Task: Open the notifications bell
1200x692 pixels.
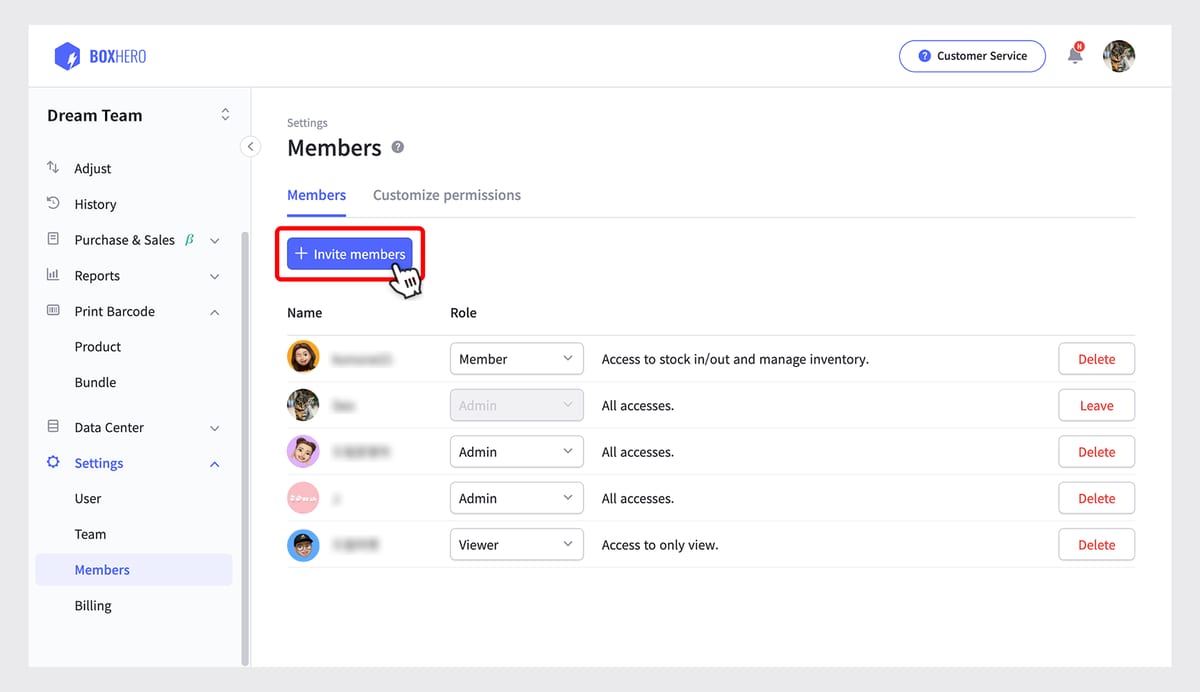Action: pos(1075,56)
